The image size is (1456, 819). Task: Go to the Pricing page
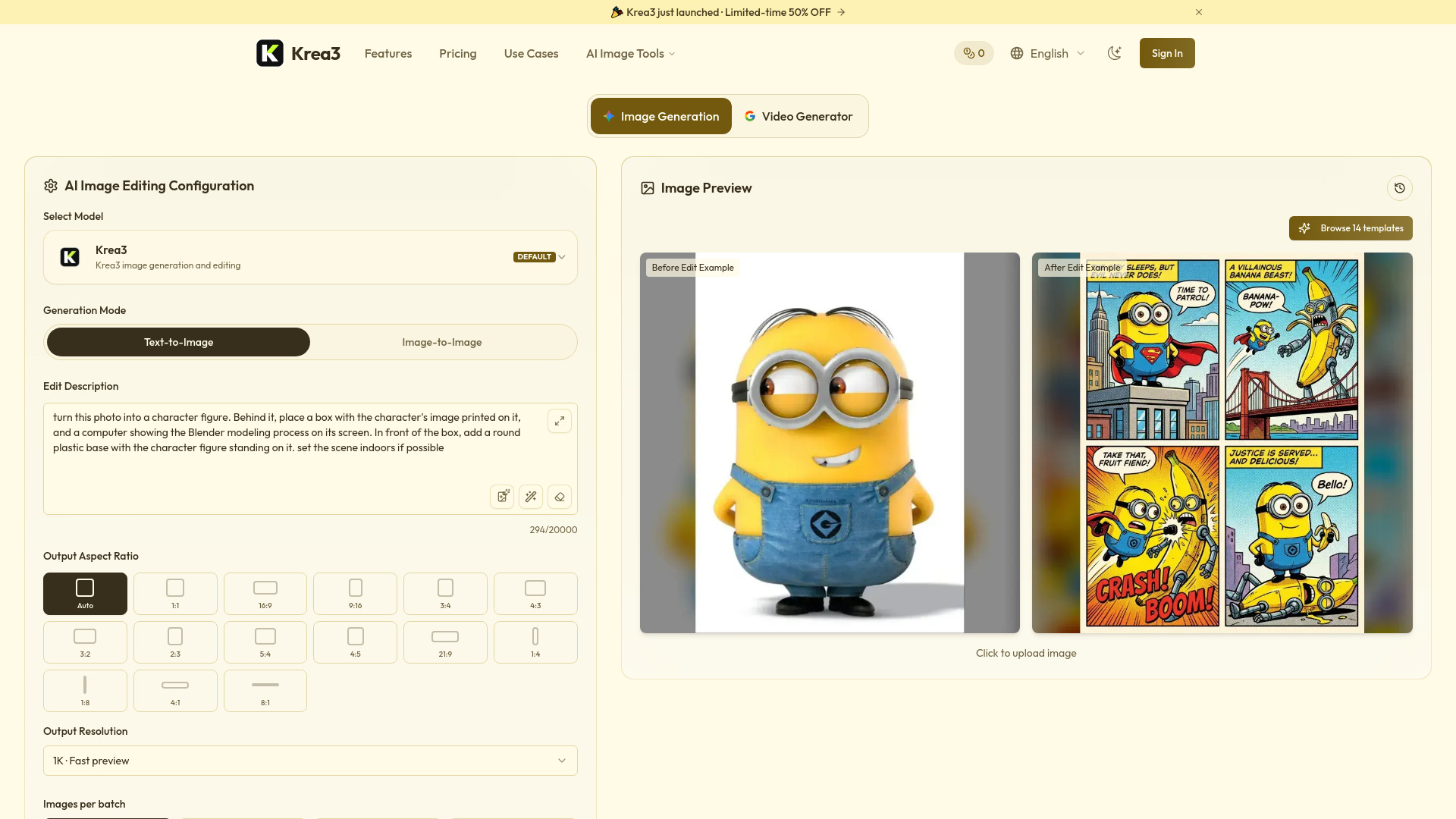[458, 54]
